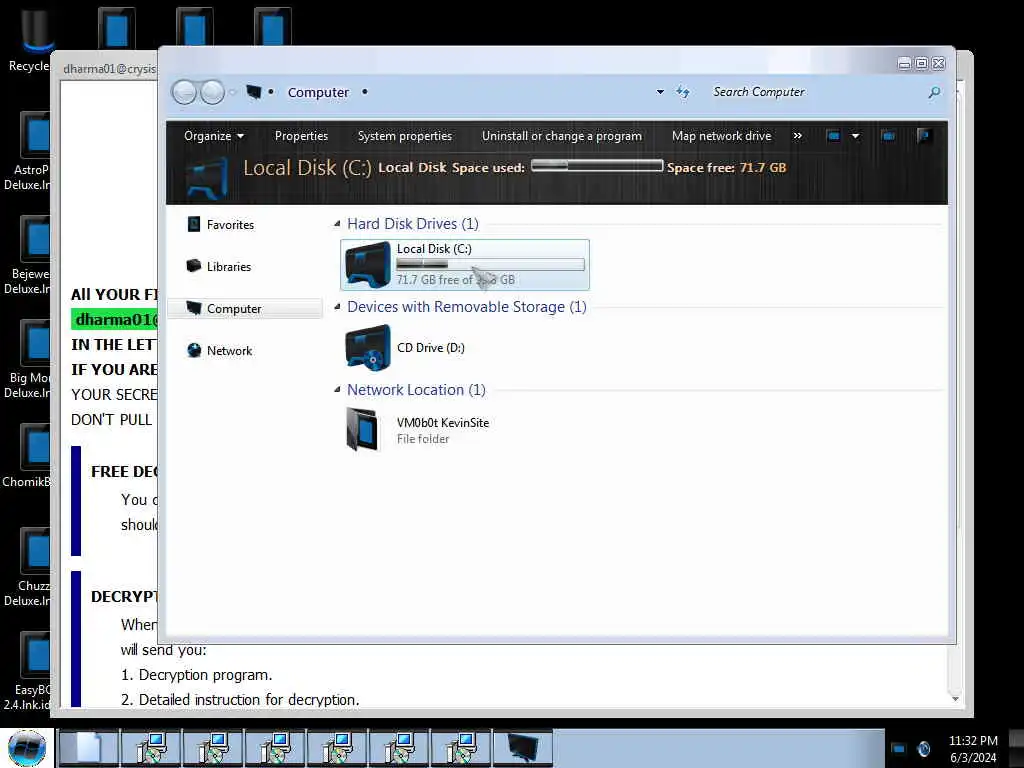Open the recent pages dropdown near navigation buttons
1024x768 pixels.
pos(232,93)
